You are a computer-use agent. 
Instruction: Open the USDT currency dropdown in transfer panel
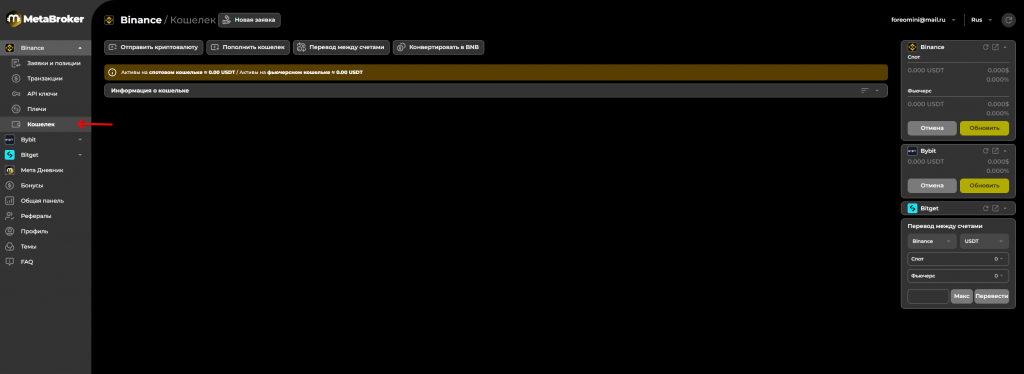984,242
